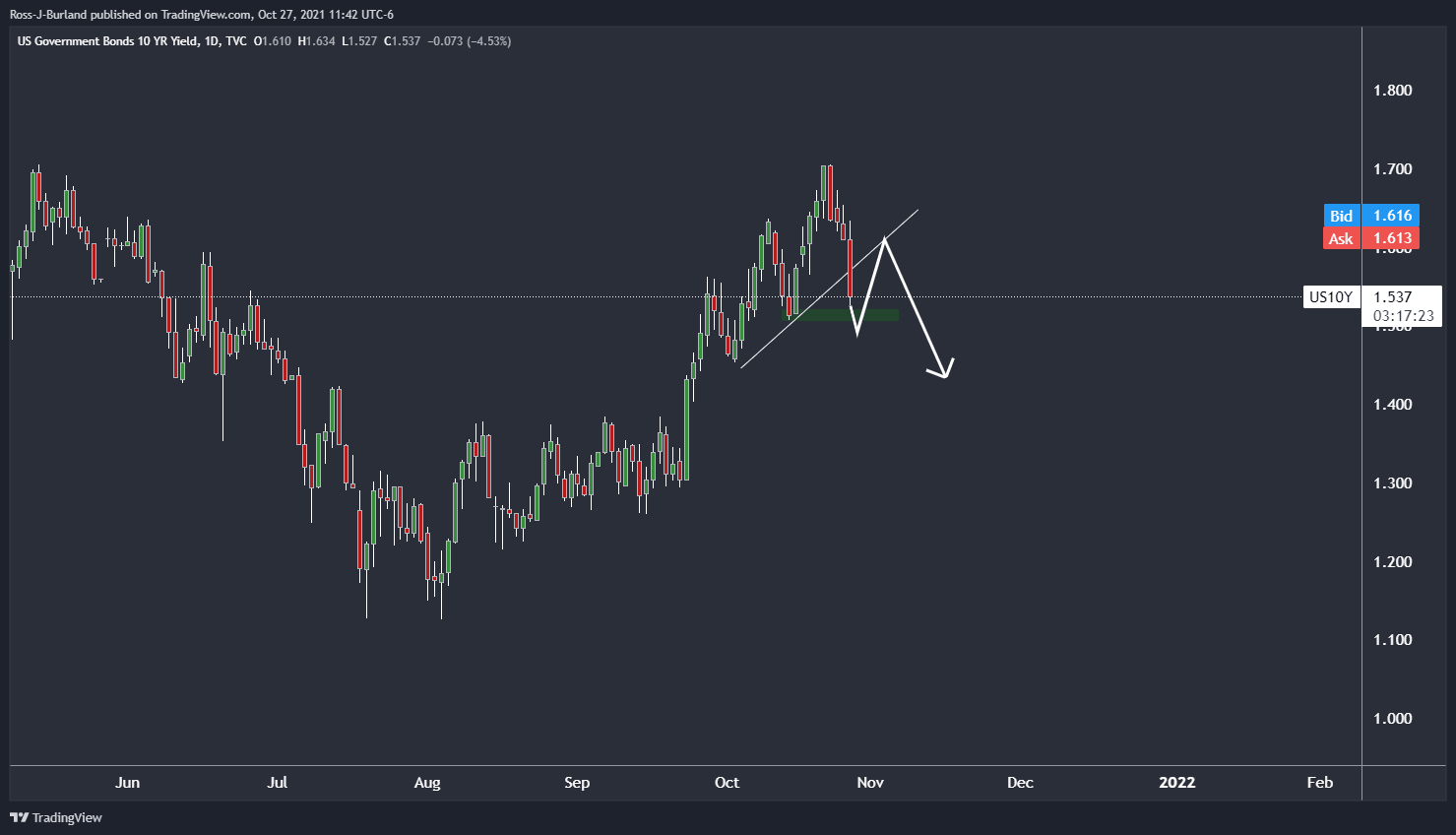Click the Aug label on time axis
Viewport: 1456px width, 835px height.
tap(427, 783)
